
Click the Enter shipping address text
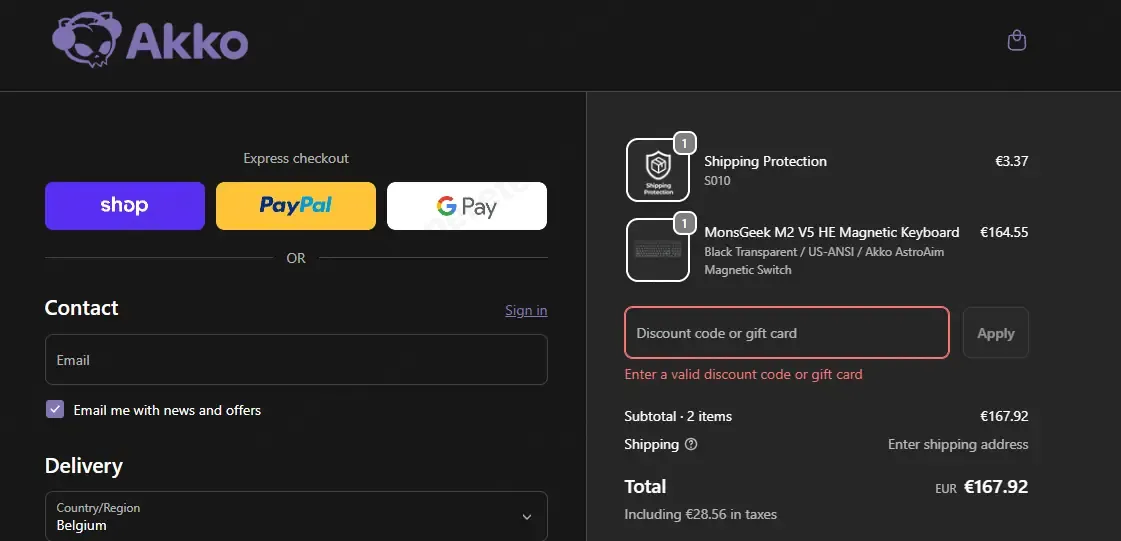958,445
